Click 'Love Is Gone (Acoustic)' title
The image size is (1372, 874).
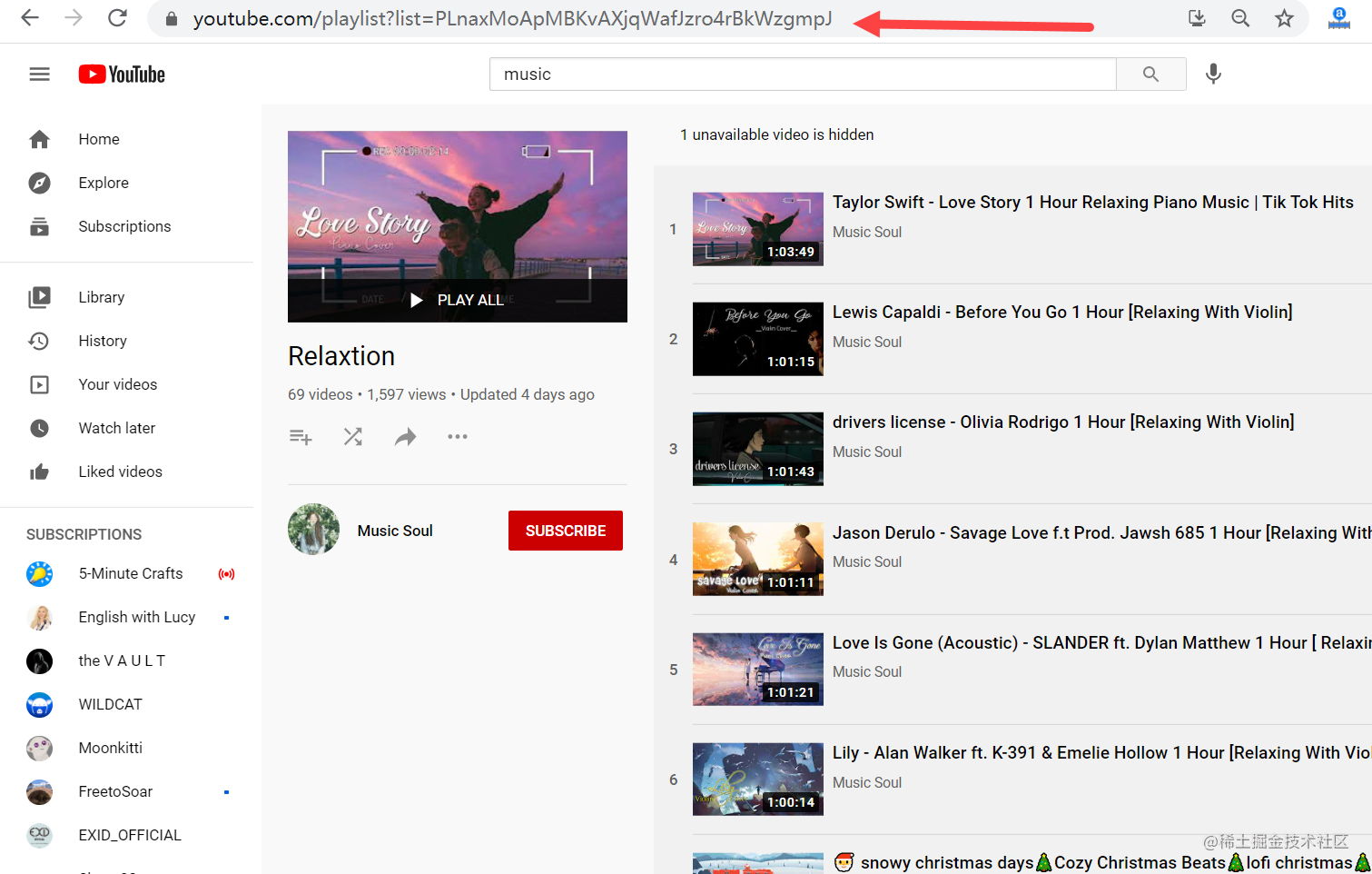[1101, 643]
